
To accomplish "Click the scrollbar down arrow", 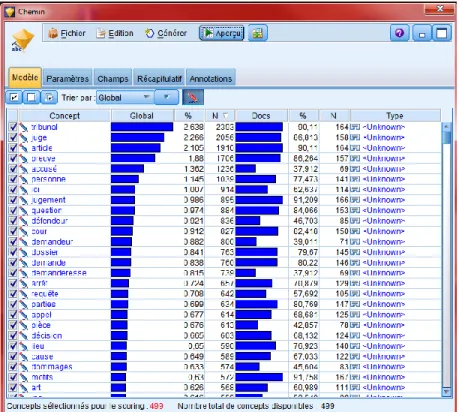I will (x=447, y=392).
